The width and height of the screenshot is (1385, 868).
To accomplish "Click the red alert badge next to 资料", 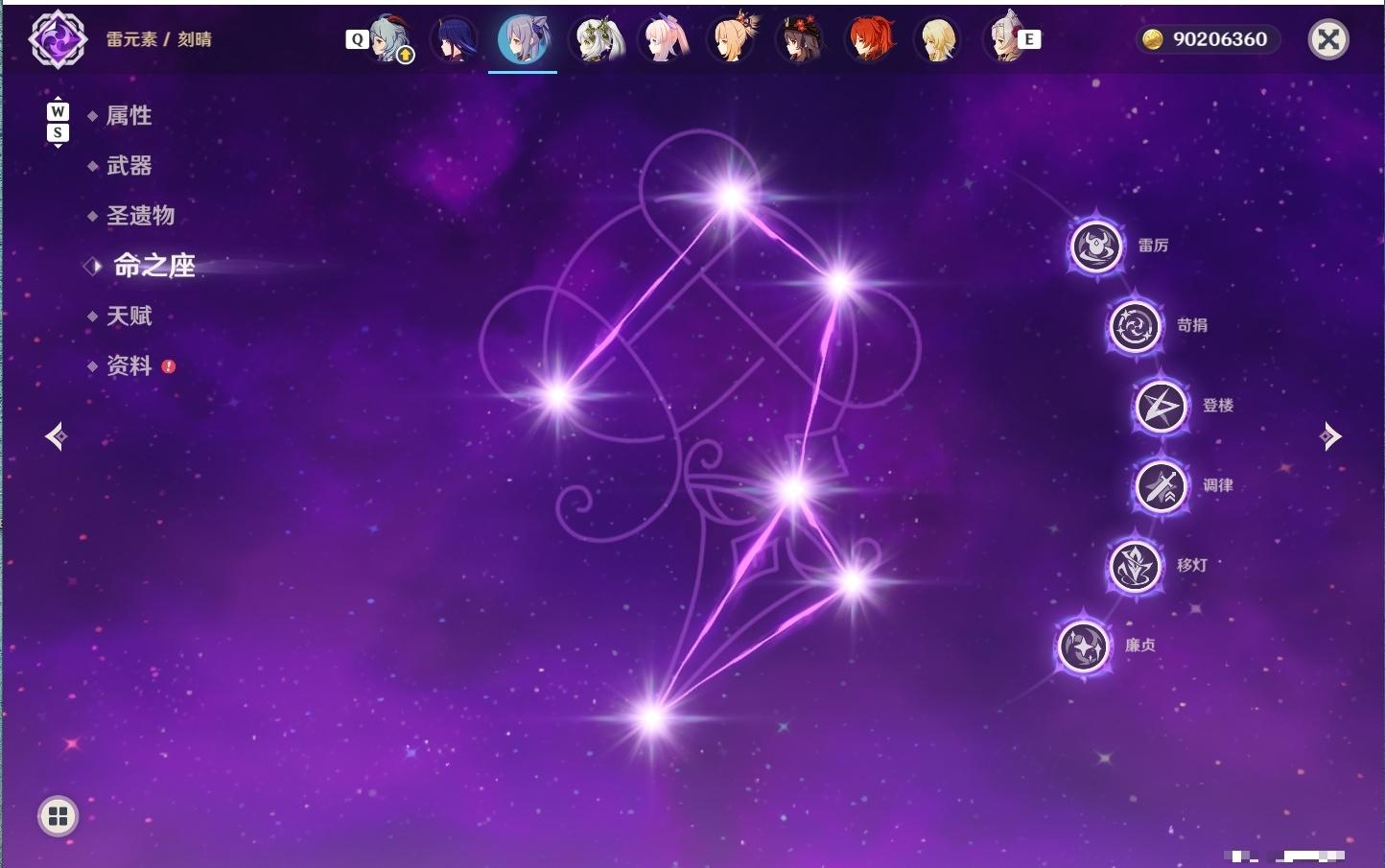I will point(169,365).
